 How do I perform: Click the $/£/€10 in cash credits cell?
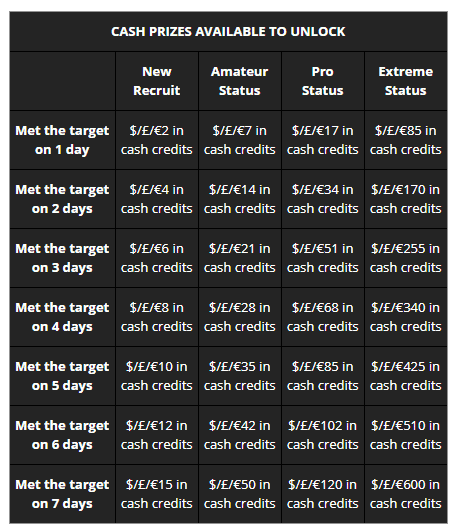coord(157,376)
